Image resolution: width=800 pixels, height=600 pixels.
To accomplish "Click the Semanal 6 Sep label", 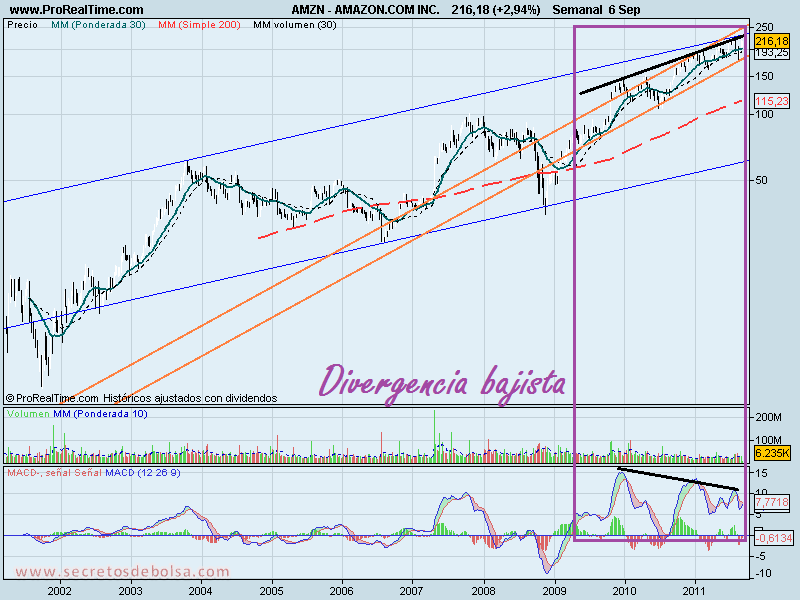I will pos(596,10).
